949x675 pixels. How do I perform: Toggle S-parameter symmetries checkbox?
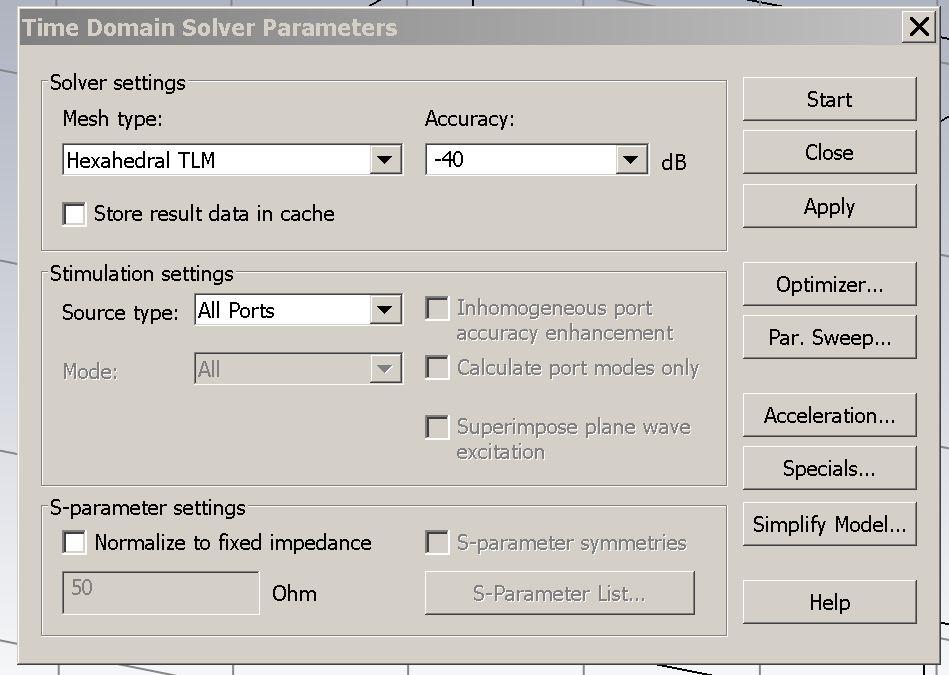[x=437, y=543]
